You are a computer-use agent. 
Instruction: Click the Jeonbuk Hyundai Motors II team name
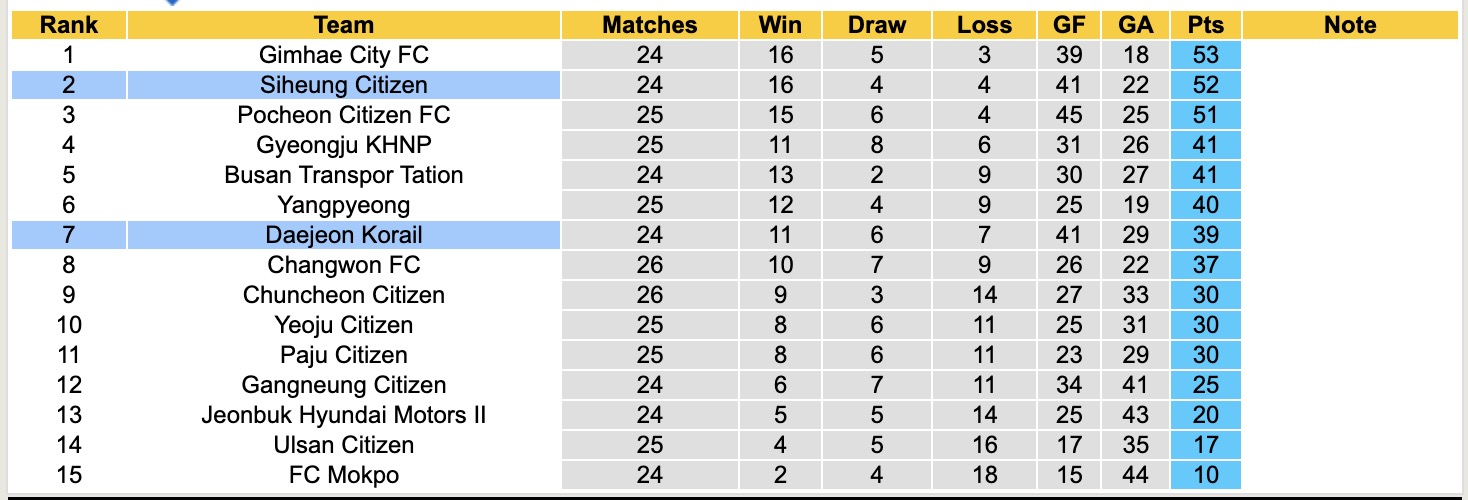343,415
